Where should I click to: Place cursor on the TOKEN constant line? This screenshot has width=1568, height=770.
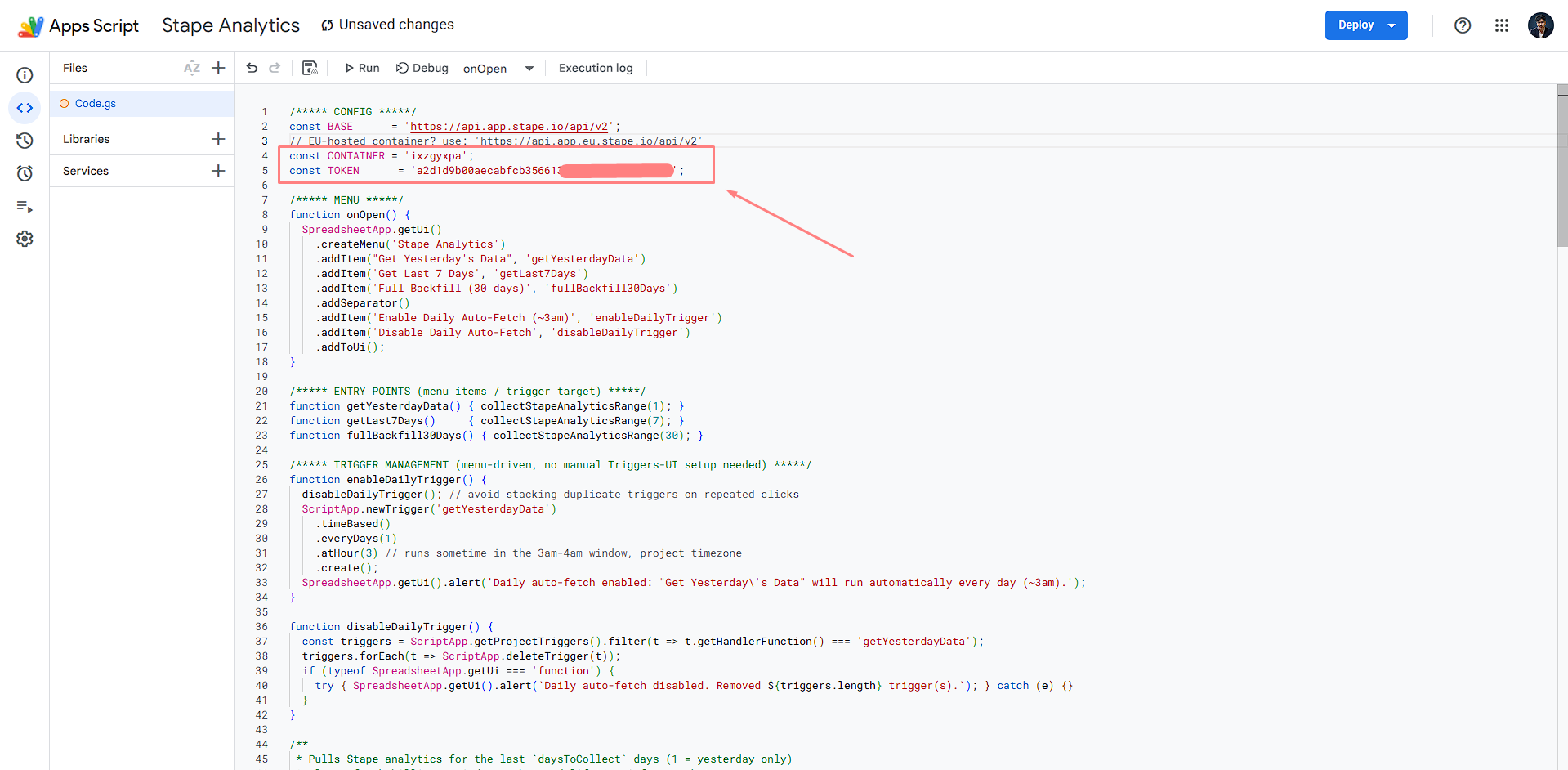point(486,171)
